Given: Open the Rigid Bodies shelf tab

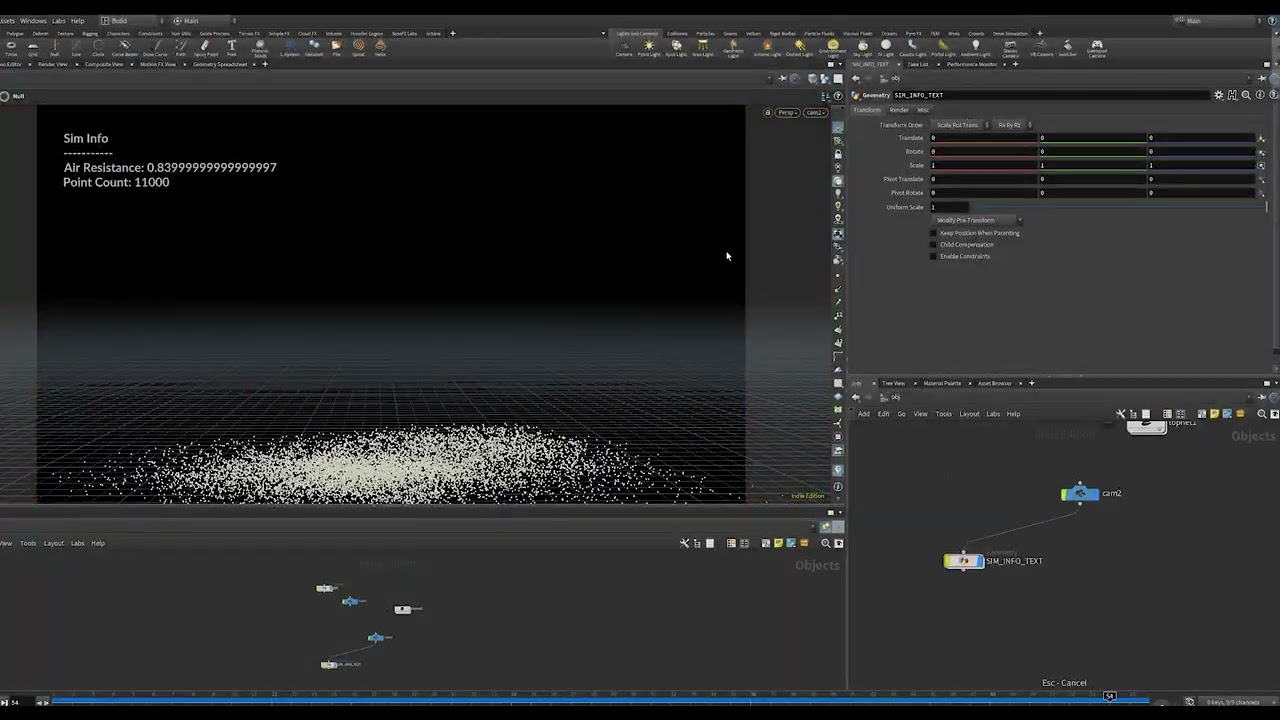Looking at the screenshot, I should tap(783, 33).
